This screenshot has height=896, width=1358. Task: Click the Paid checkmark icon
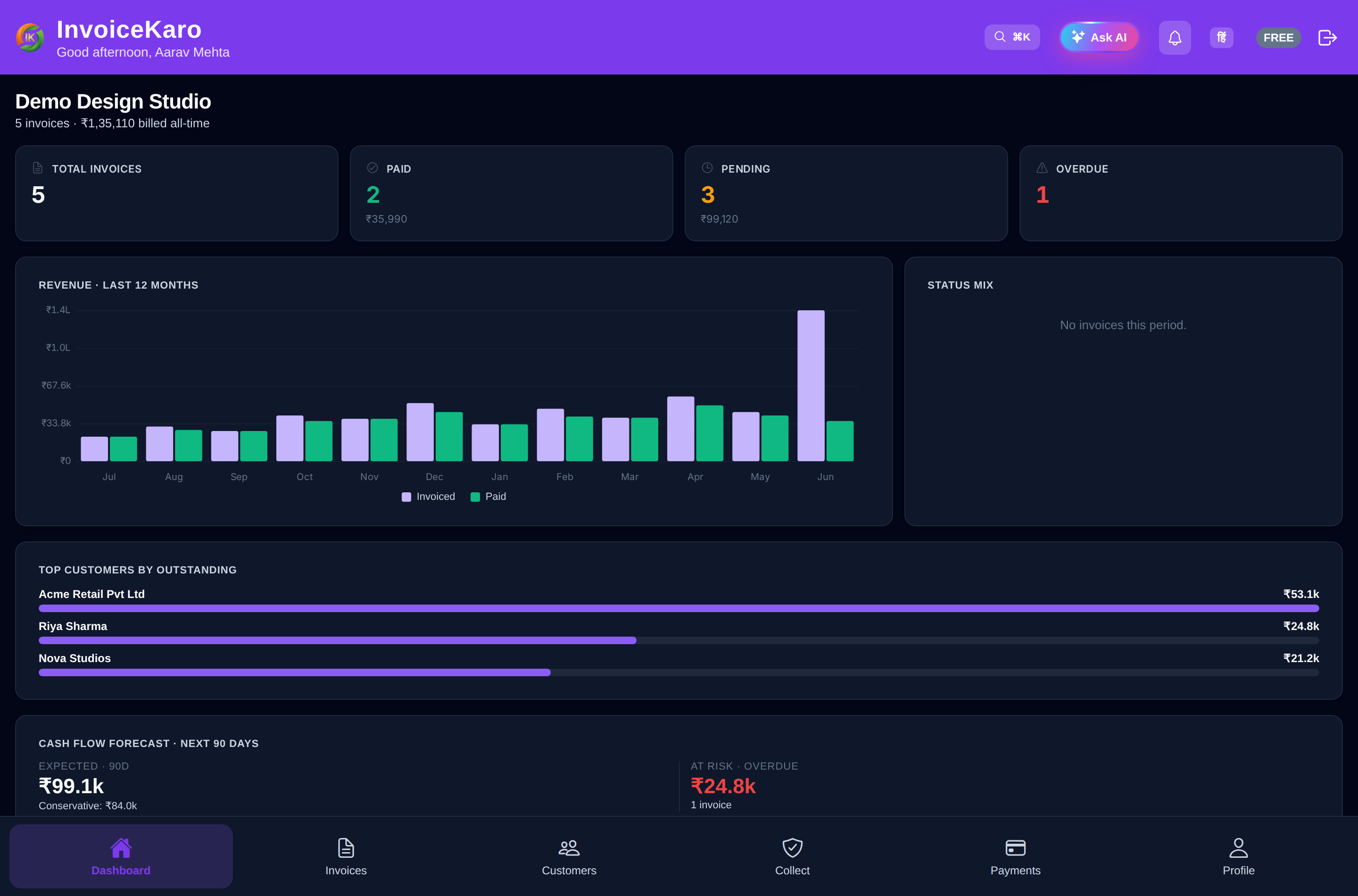(373, 168)
